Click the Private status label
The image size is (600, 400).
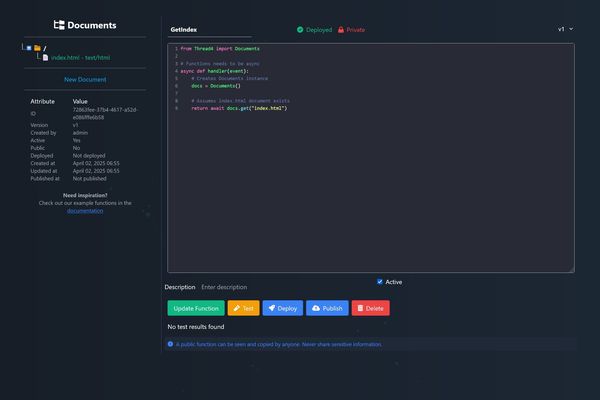pos(355,29)
